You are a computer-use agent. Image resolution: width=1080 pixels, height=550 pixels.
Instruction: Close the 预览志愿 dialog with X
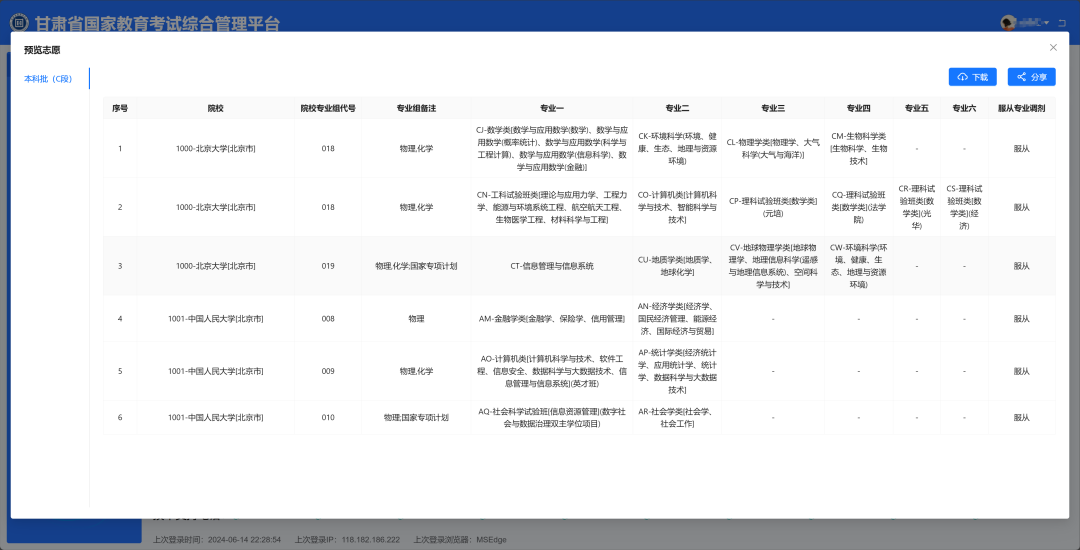pos(1052,47)
